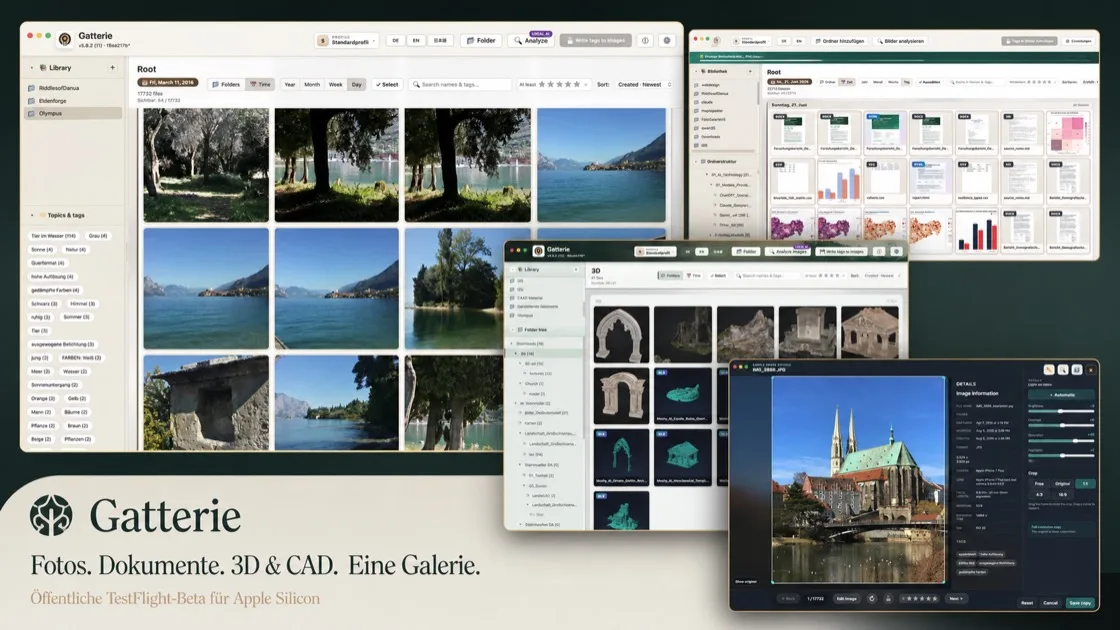Screen dimensions: 1120x630
Task: Adjust the Brightness slider in image editor
Action: point(1061,411)
